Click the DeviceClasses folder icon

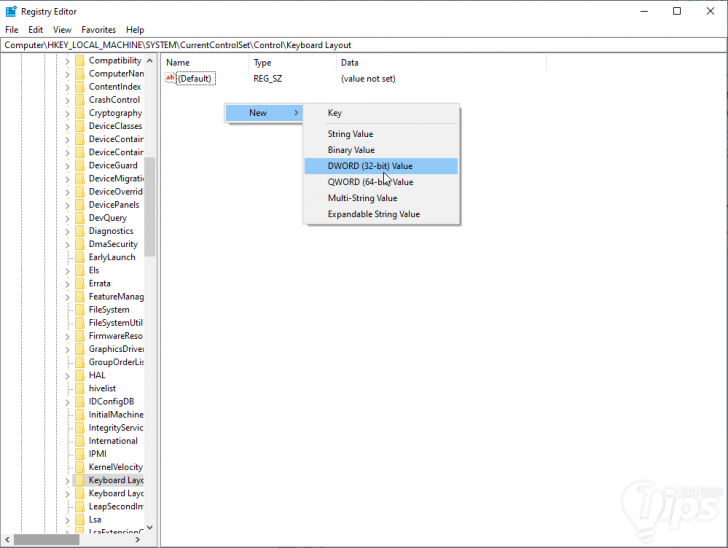pyautogui.click(x=80, y=126)
